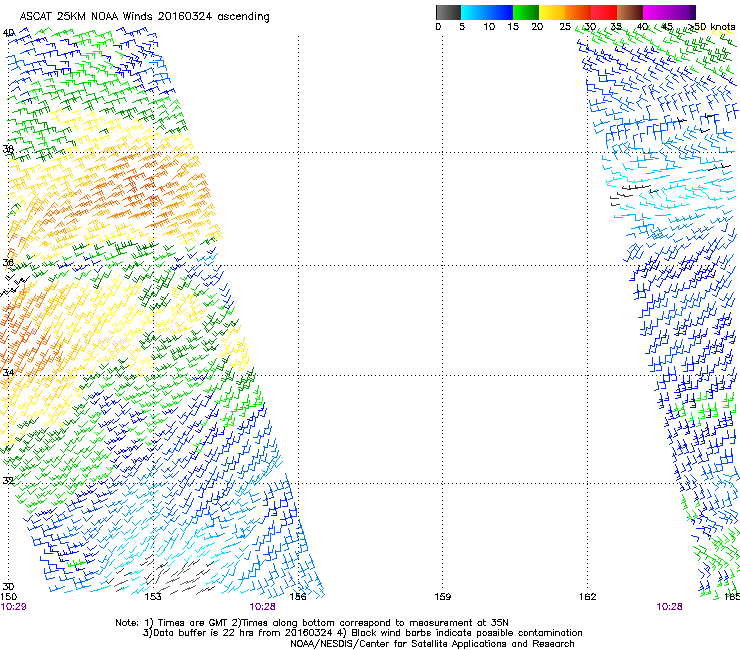The image size is (740, 650).
Task: Select the gray 0-5 knots legend swatch
Action: (448, 12)
